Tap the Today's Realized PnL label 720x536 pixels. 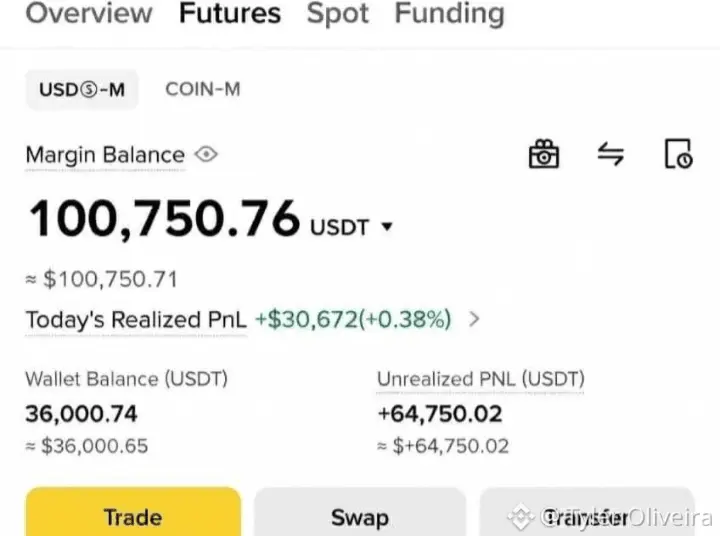(x=134, y=320)
